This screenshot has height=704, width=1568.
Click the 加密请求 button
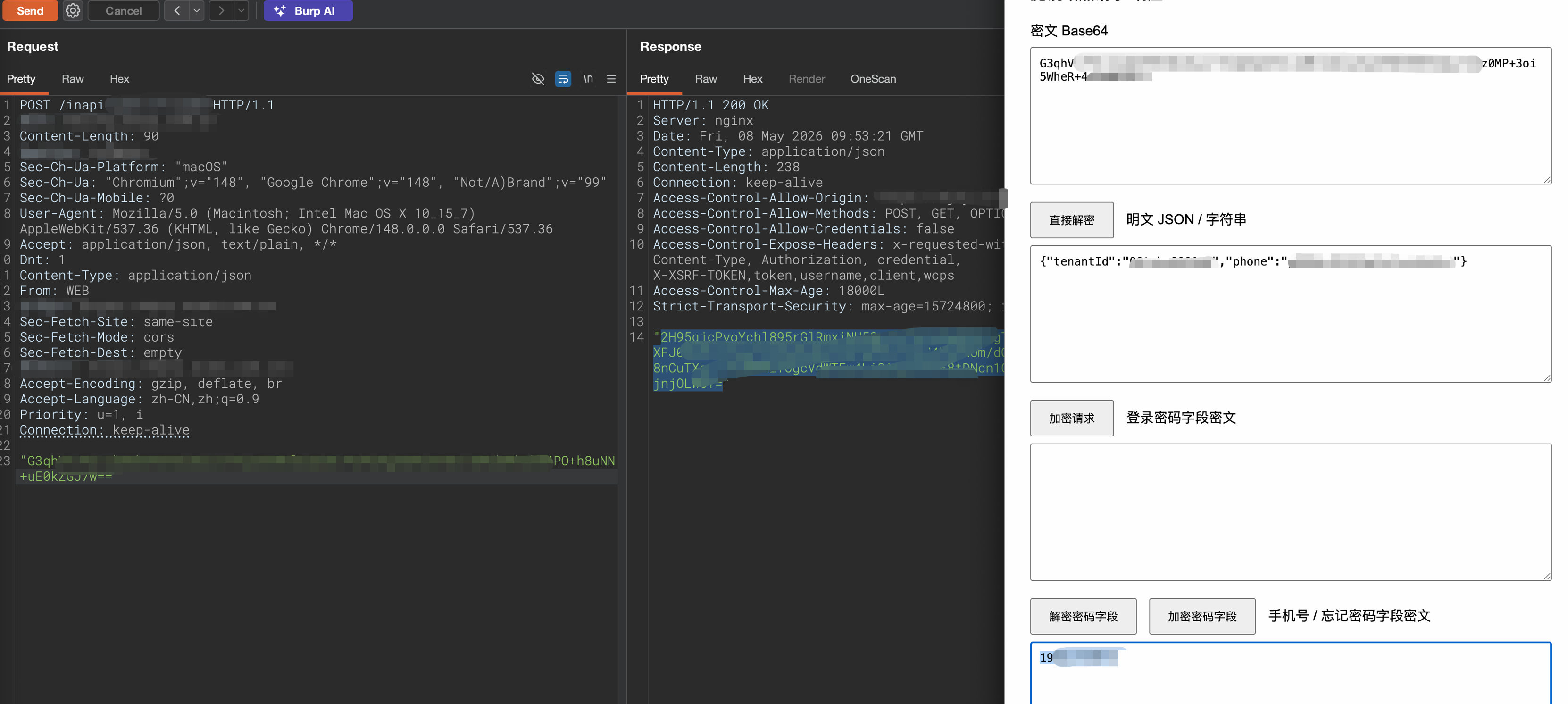[x=1072, y=419]
